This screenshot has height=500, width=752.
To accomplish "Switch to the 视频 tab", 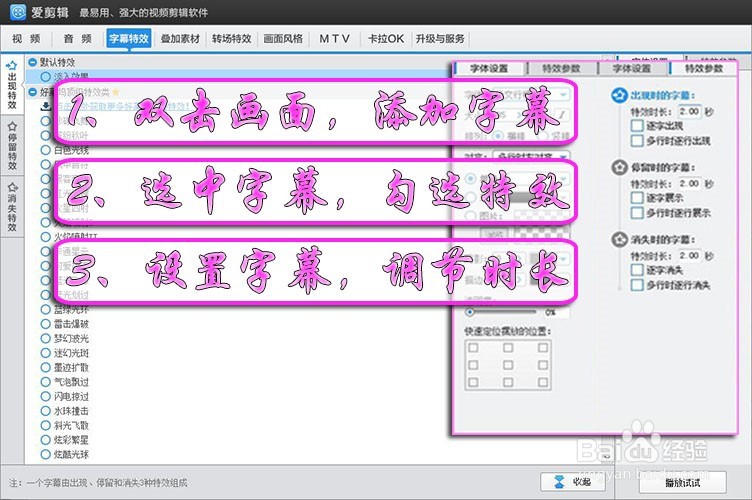I will (26, 39).
